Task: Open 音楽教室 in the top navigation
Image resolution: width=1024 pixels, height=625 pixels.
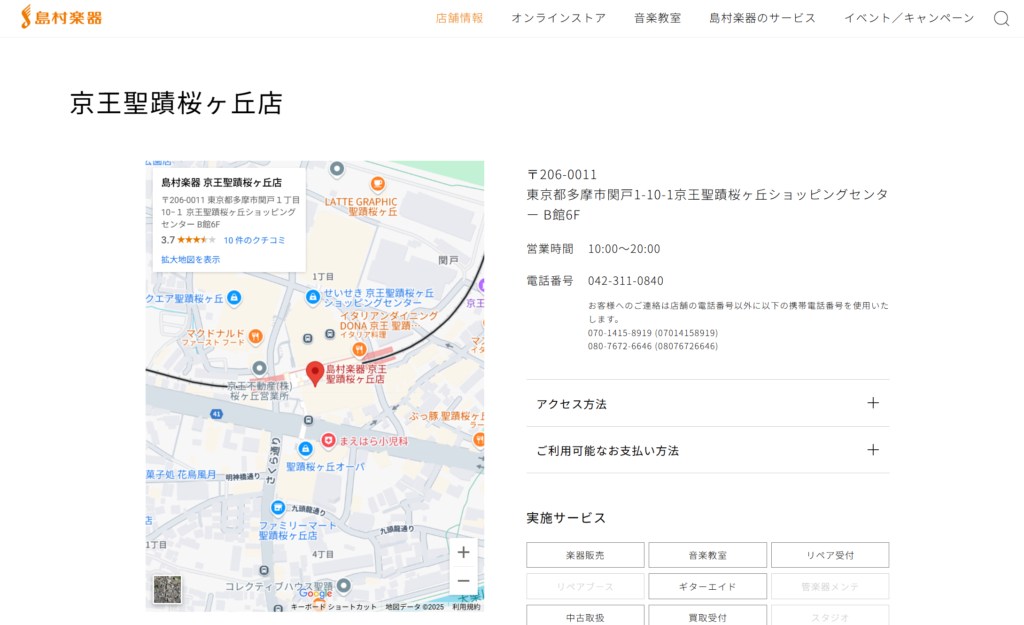Action: click(x=657, y=18)
